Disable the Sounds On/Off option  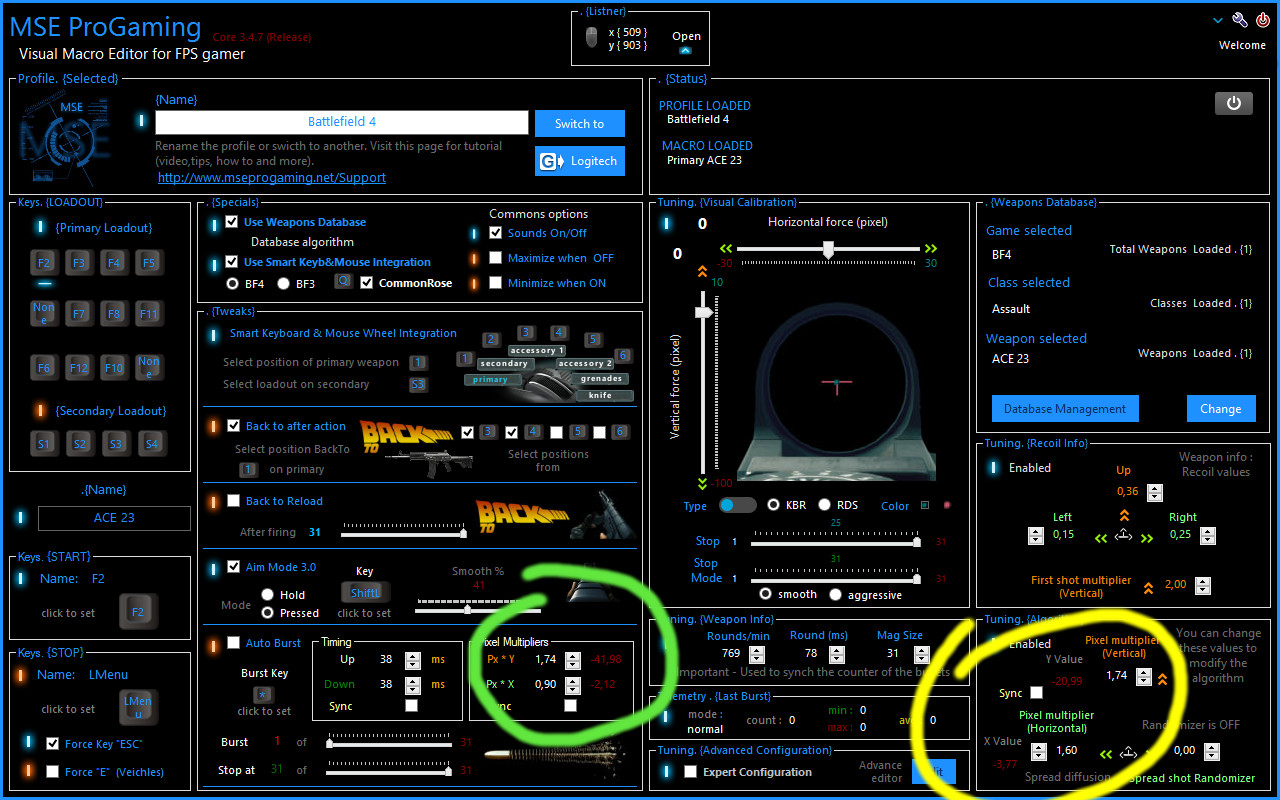tap(496, 233)
